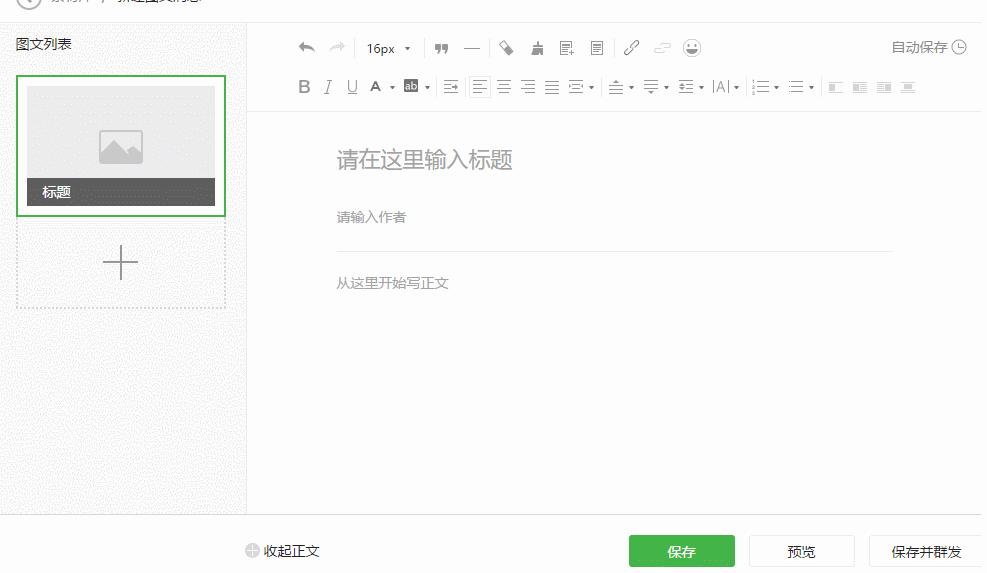987x573 pixels.
Task: Click the 预览 preview button
Action: pyautogui.click(x=801, y=552)
